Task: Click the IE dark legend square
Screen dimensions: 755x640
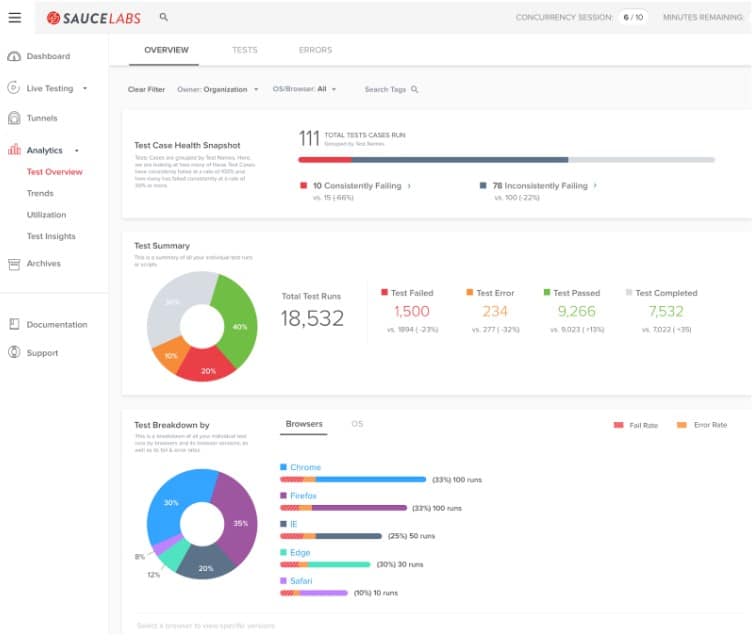Action: pos(284,524)
